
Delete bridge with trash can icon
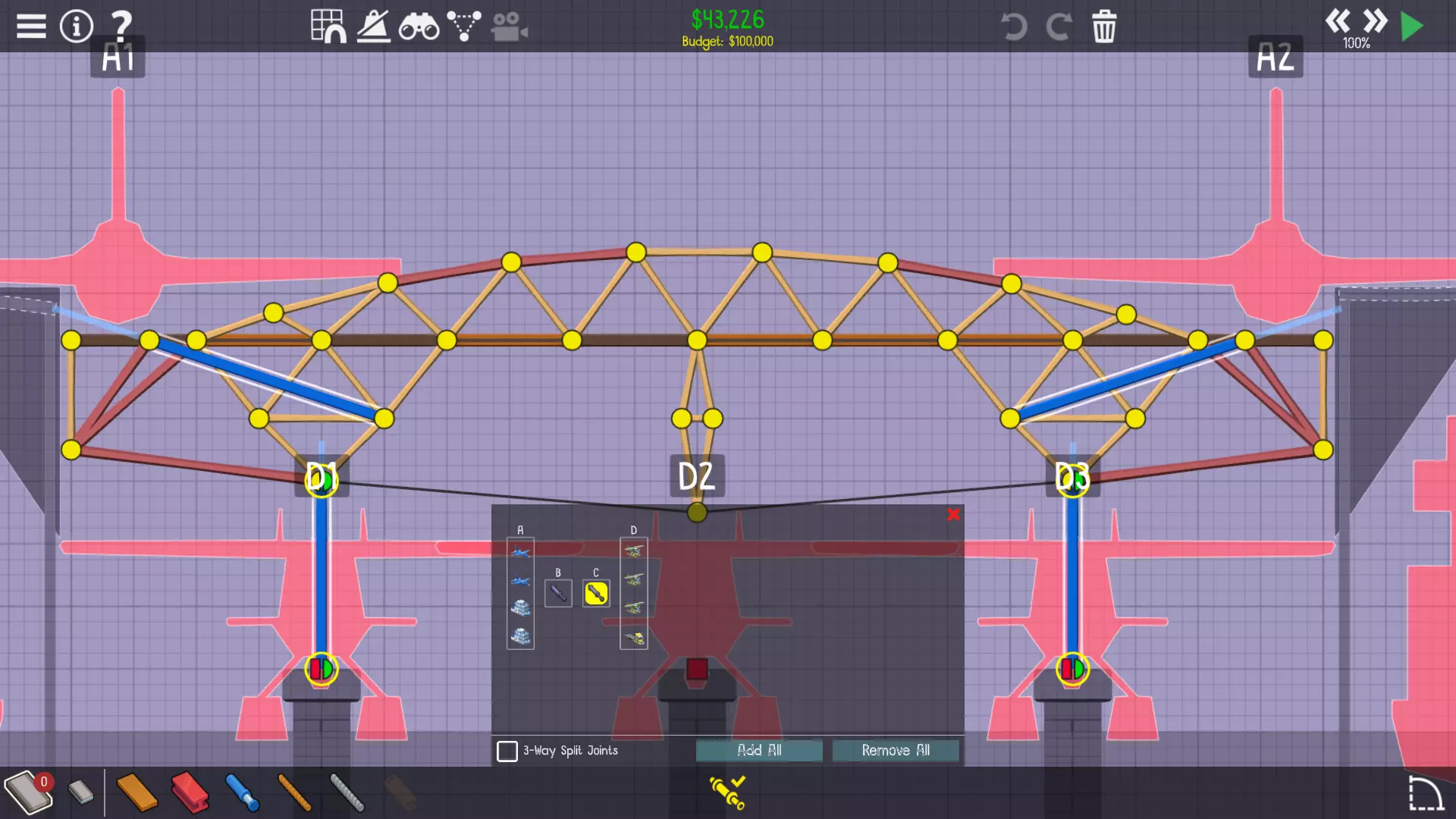pyautogui.click(x=1103, y=27)
